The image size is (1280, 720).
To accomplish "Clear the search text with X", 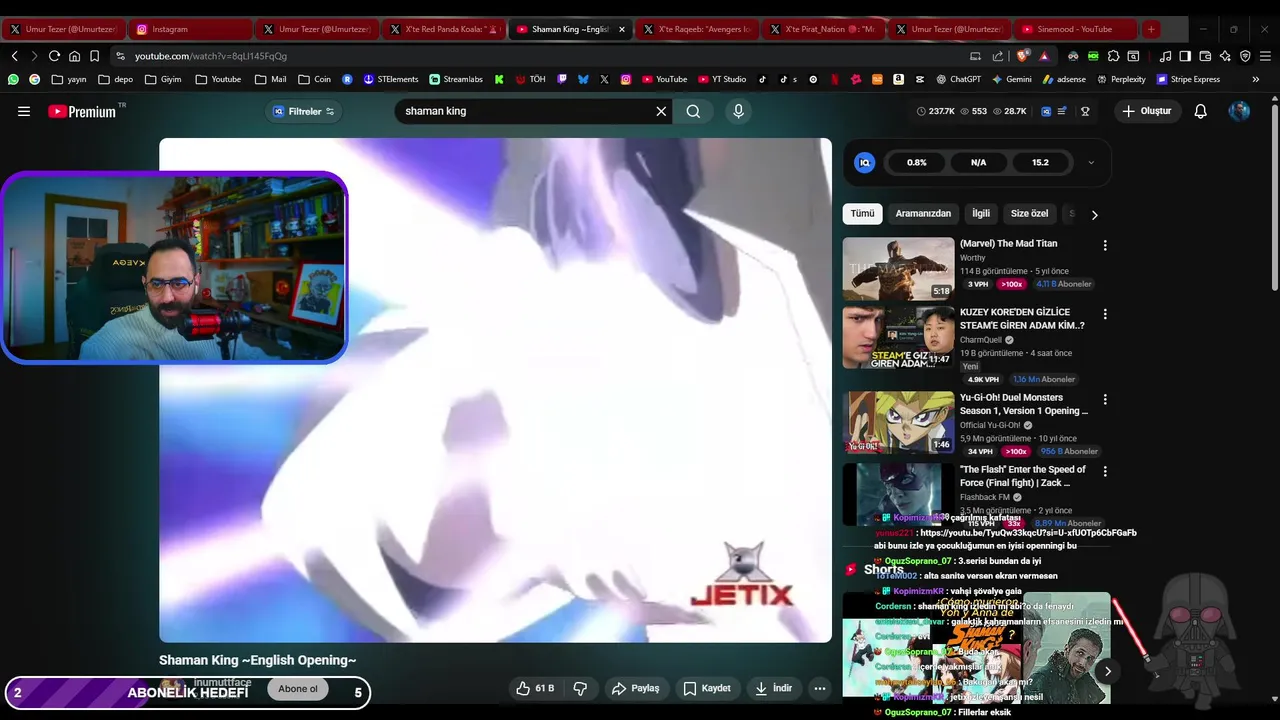I will pyautogui.click(x=661, y=111).
